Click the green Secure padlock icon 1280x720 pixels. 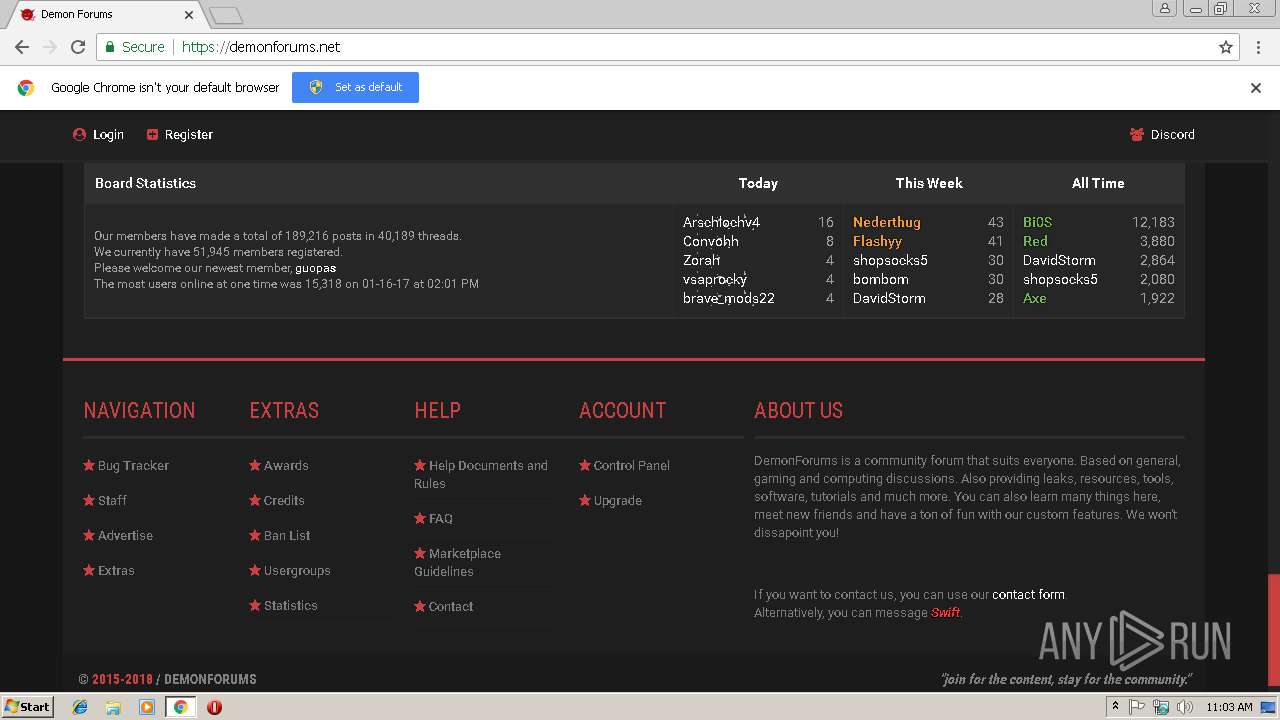pyautogui.click(x=110, y=47)
